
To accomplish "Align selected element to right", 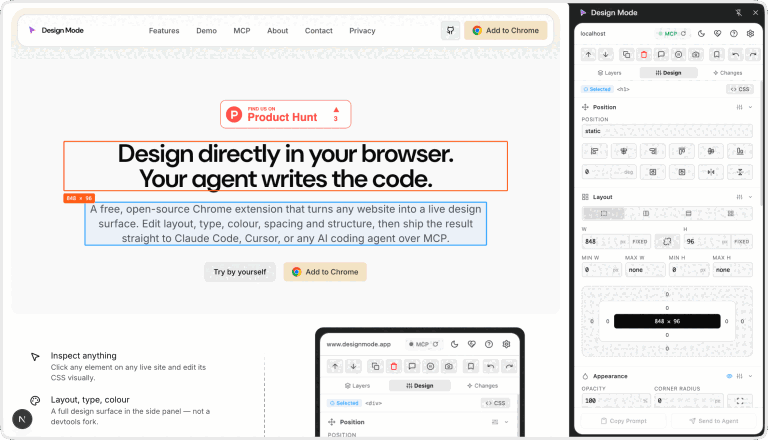I will coord(653,151).
